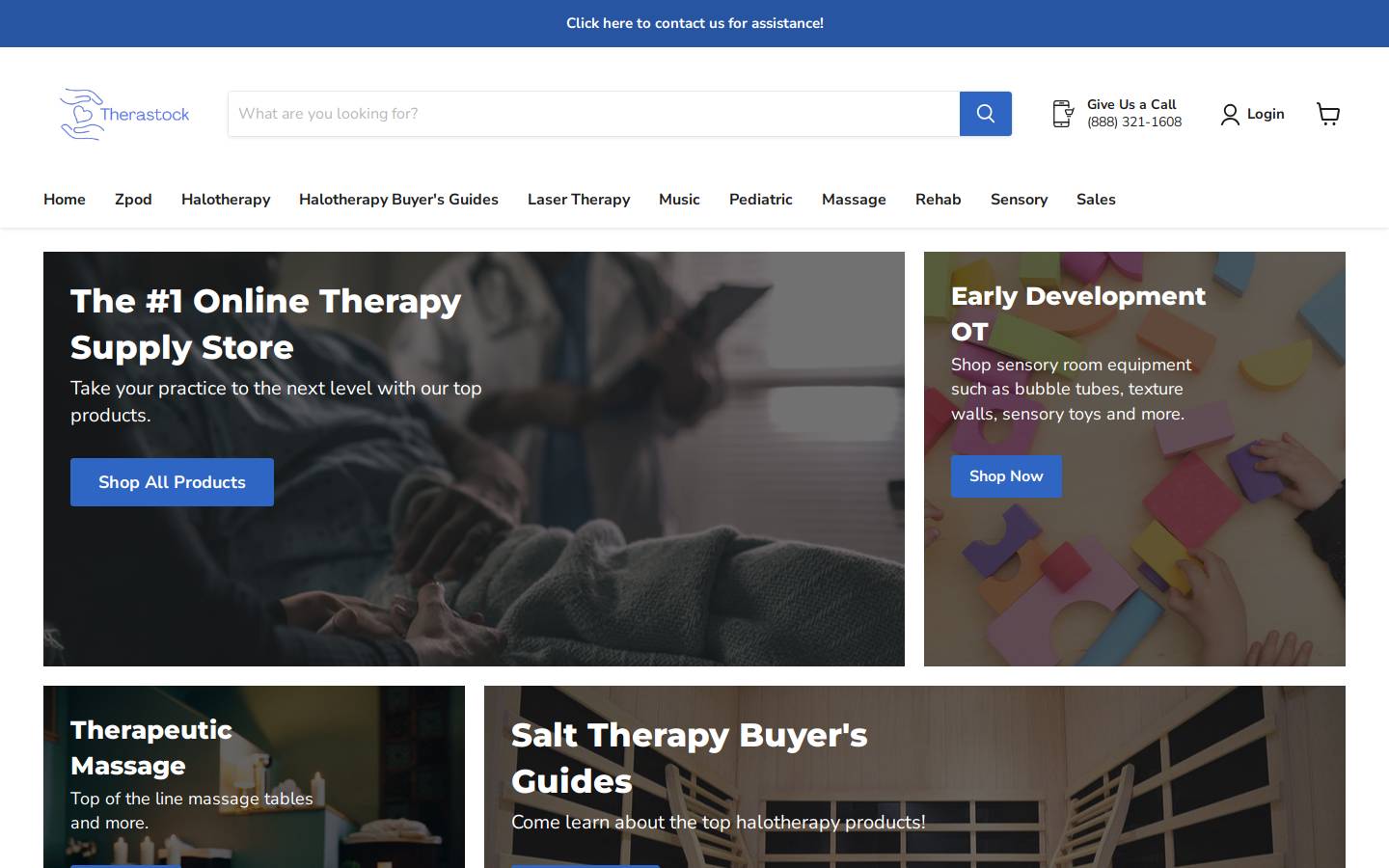
Task: Click the magnifier search button
Action: coord(985,114)
